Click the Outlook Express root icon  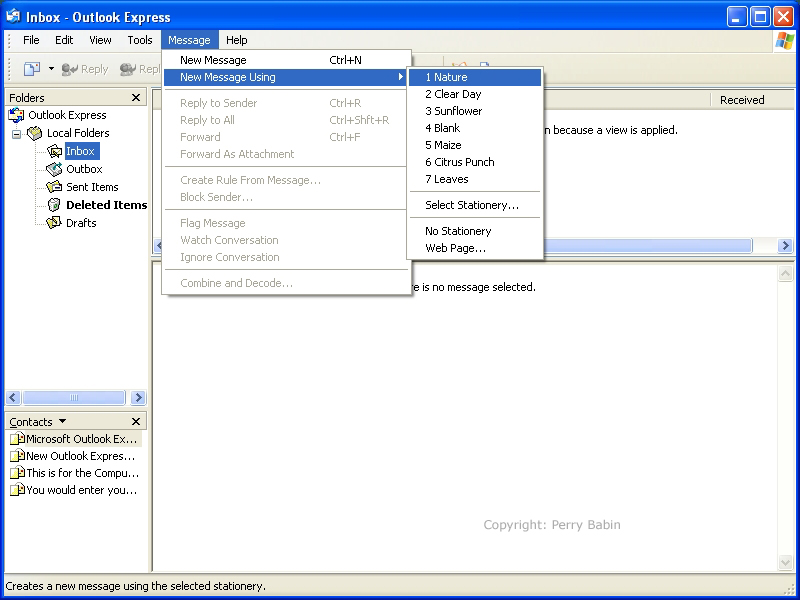coord(16,115)
